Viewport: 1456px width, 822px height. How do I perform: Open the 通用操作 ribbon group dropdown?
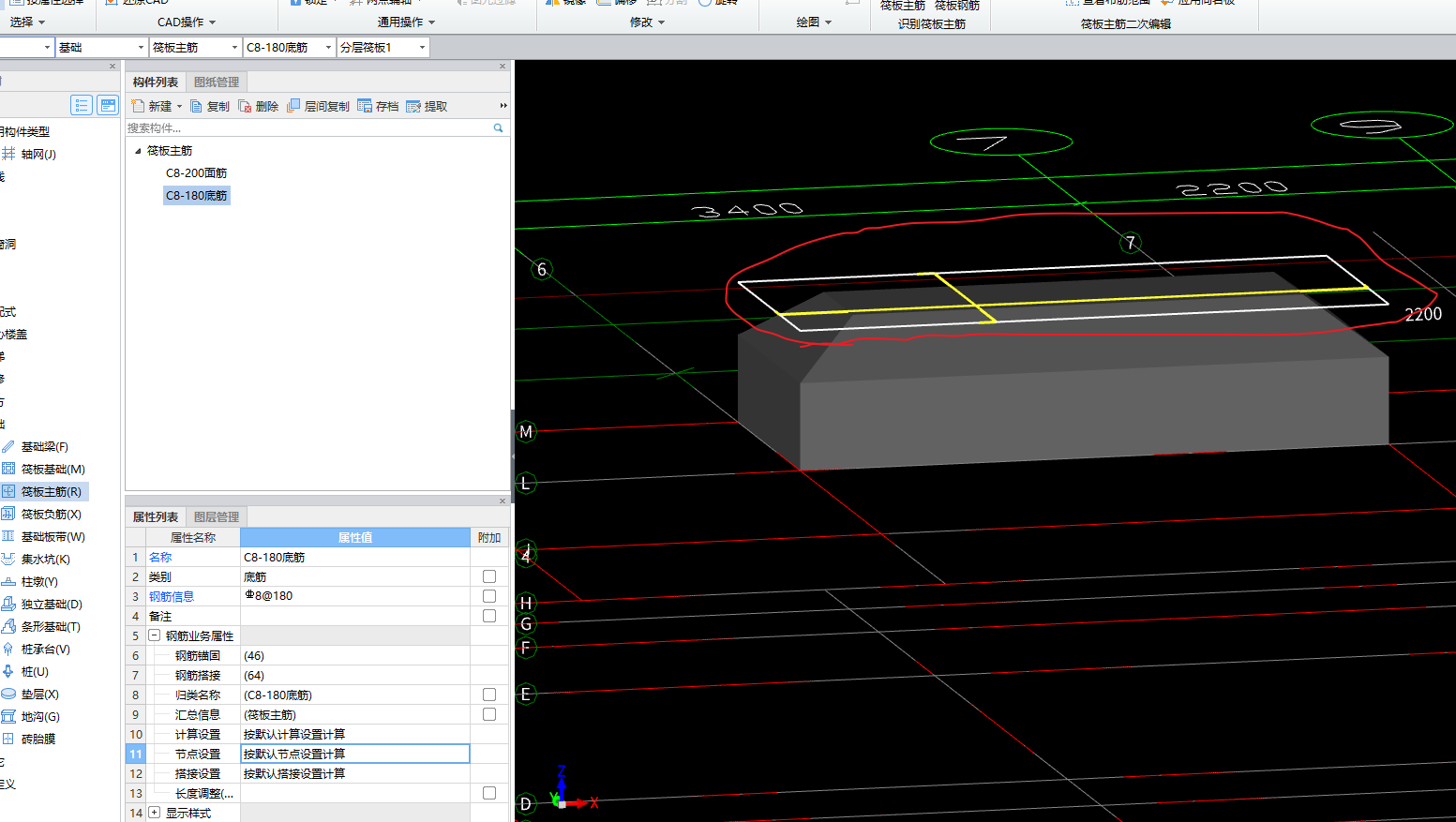(407, 22)
